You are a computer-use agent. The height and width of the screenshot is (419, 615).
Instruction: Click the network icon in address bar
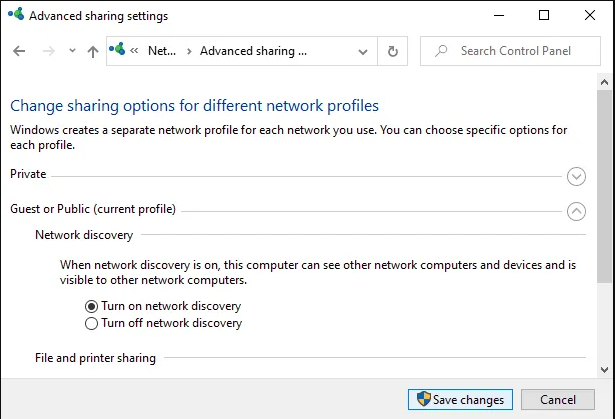tap(117, 49)
